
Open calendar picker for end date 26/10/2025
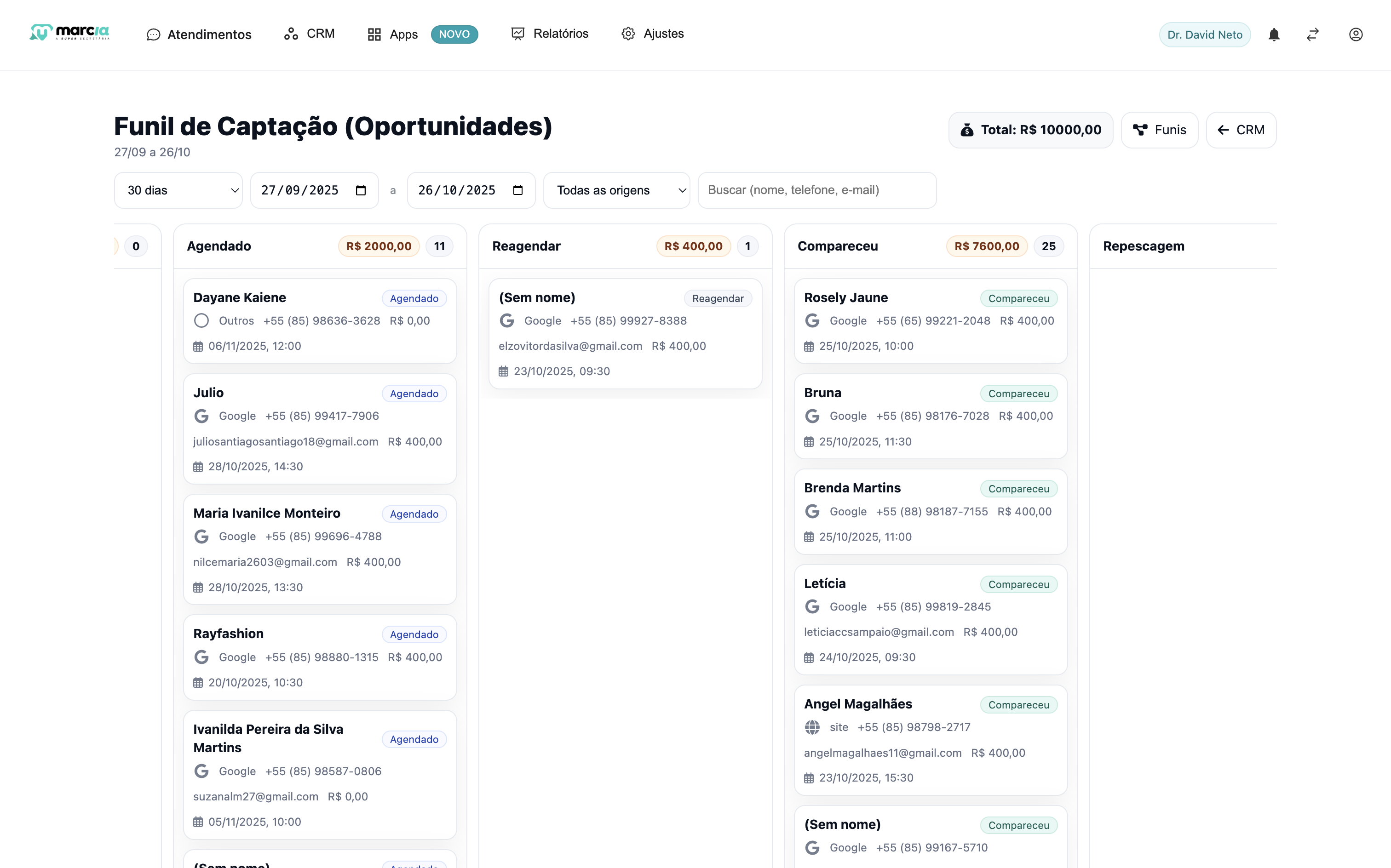coord(517,190)
